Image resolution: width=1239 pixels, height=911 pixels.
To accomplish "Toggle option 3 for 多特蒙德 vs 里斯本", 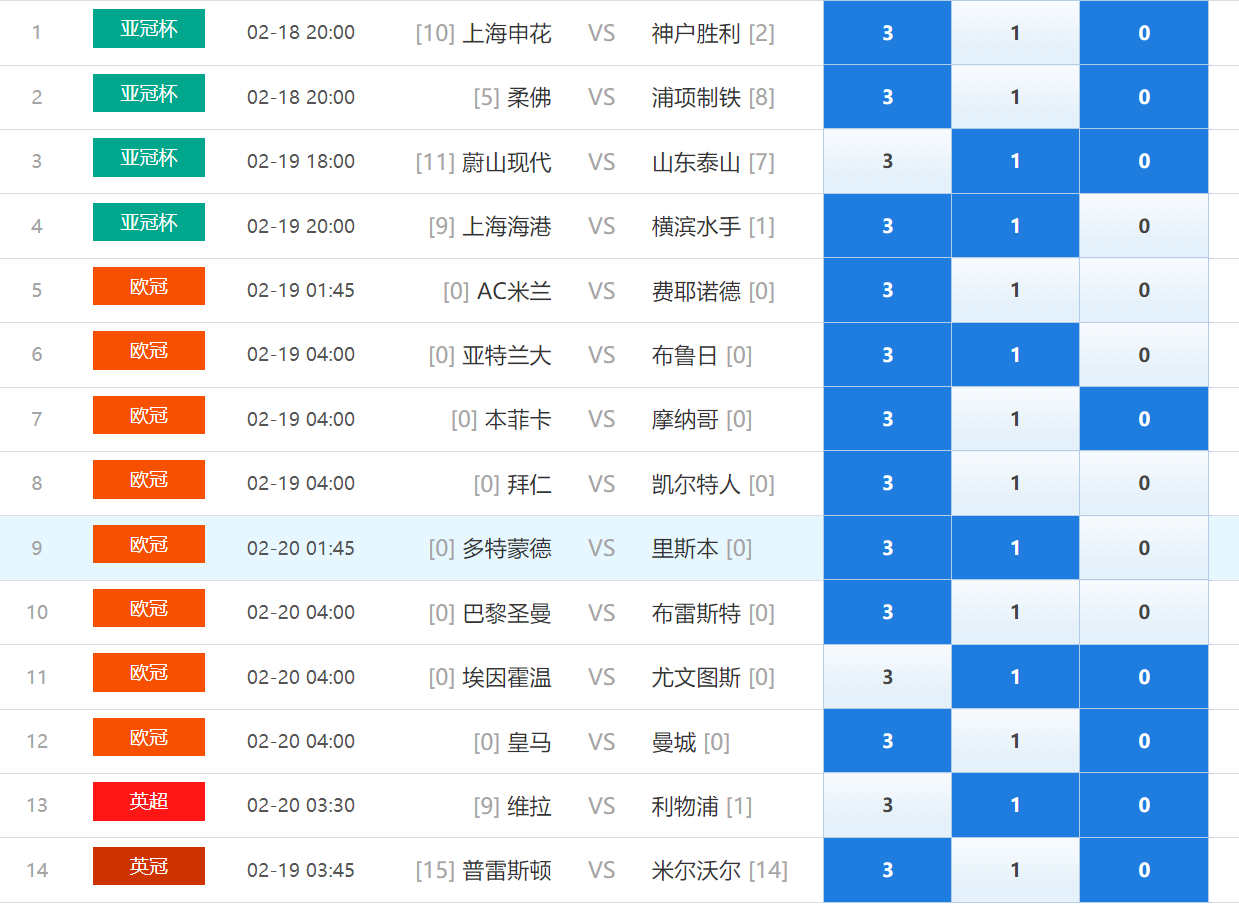I will (887, 548).
